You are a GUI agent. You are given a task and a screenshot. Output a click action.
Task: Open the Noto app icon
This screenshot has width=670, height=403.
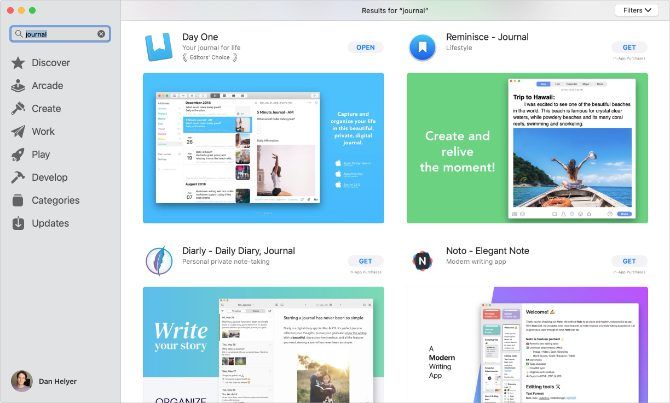point(422,260)
